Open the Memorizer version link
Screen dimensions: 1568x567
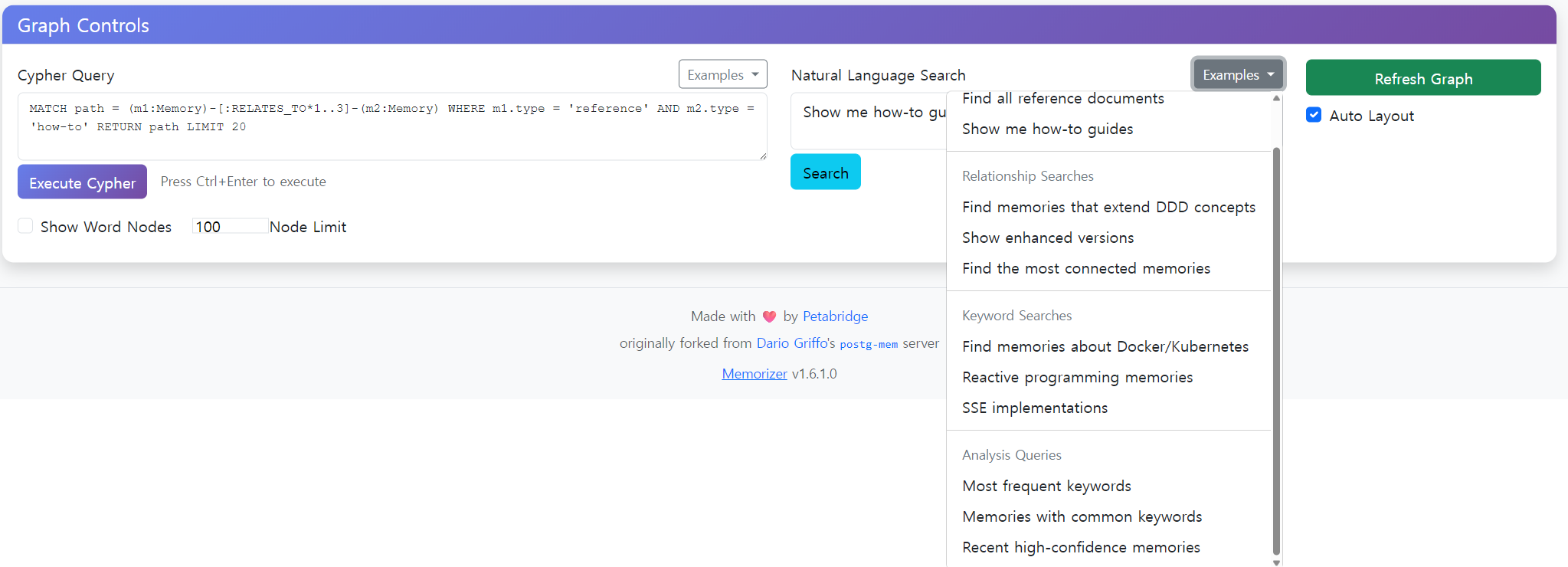(754, 374)
